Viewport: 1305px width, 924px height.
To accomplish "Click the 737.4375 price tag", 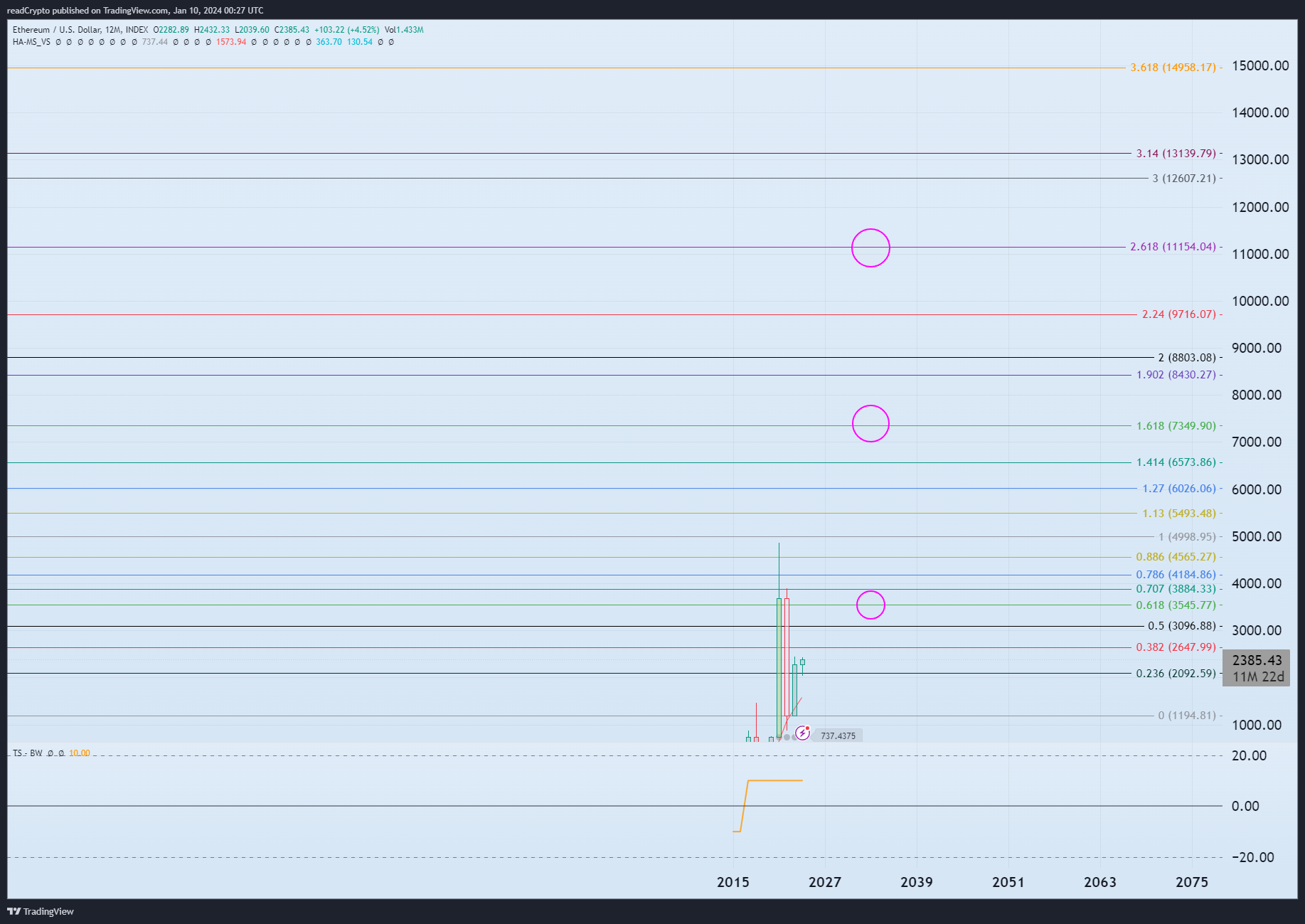I will click(838, 736).
